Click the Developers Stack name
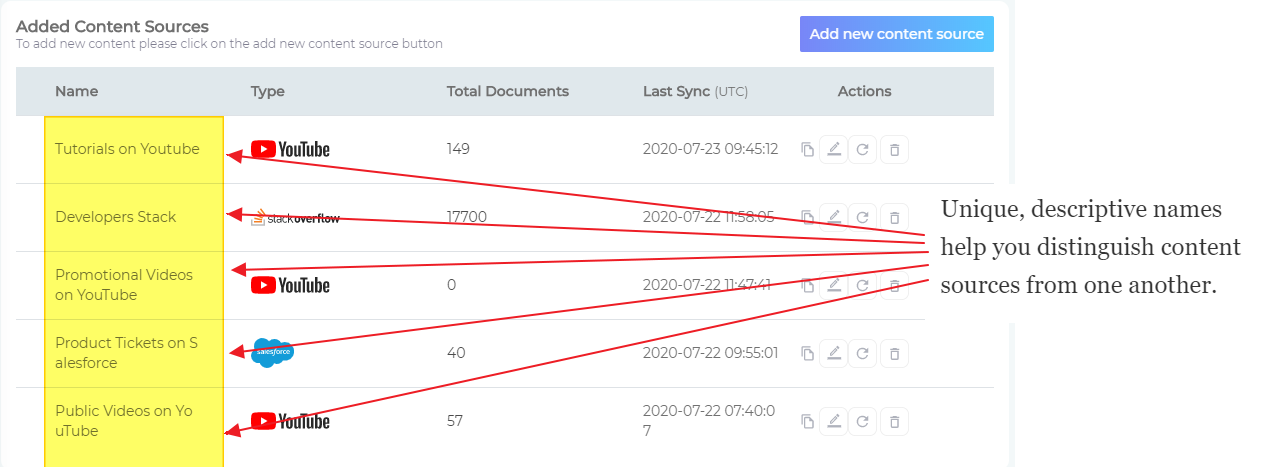The width and height of the screenshot is (1261, 467). pos(115,217)
